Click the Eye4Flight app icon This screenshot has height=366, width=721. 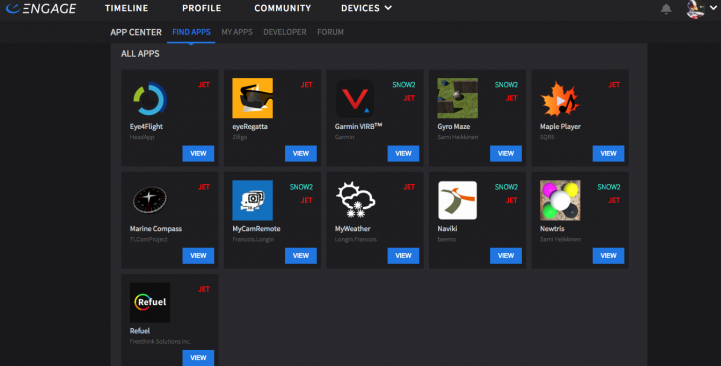point(150,98)
